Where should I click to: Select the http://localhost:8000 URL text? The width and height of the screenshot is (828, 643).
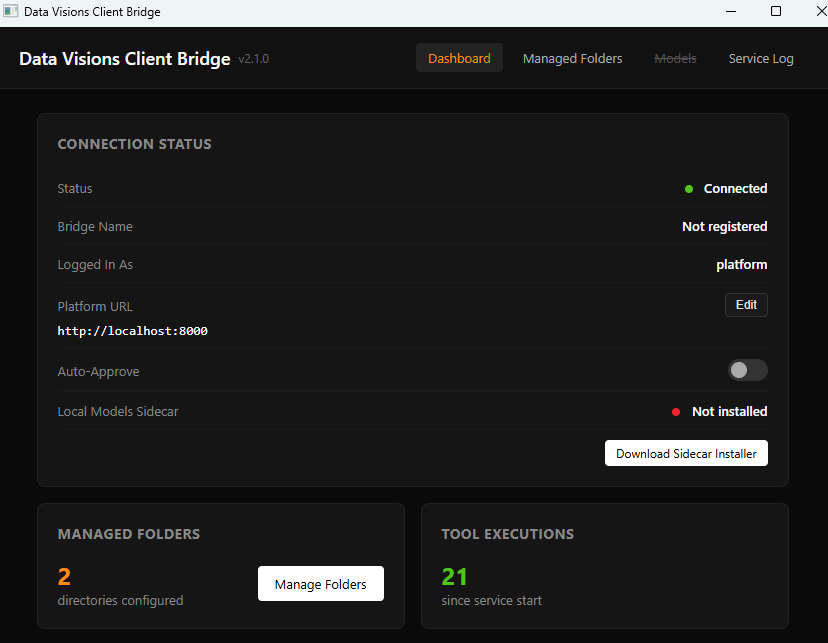133,331
